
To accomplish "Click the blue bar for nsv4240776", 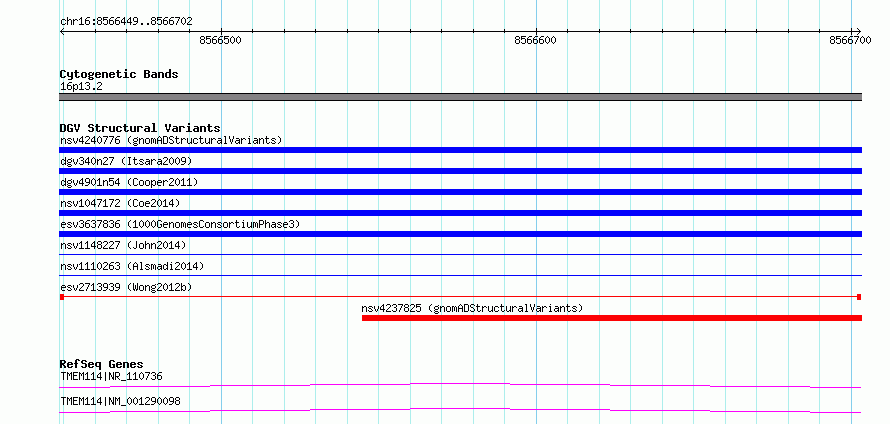I will coord(460,150).
